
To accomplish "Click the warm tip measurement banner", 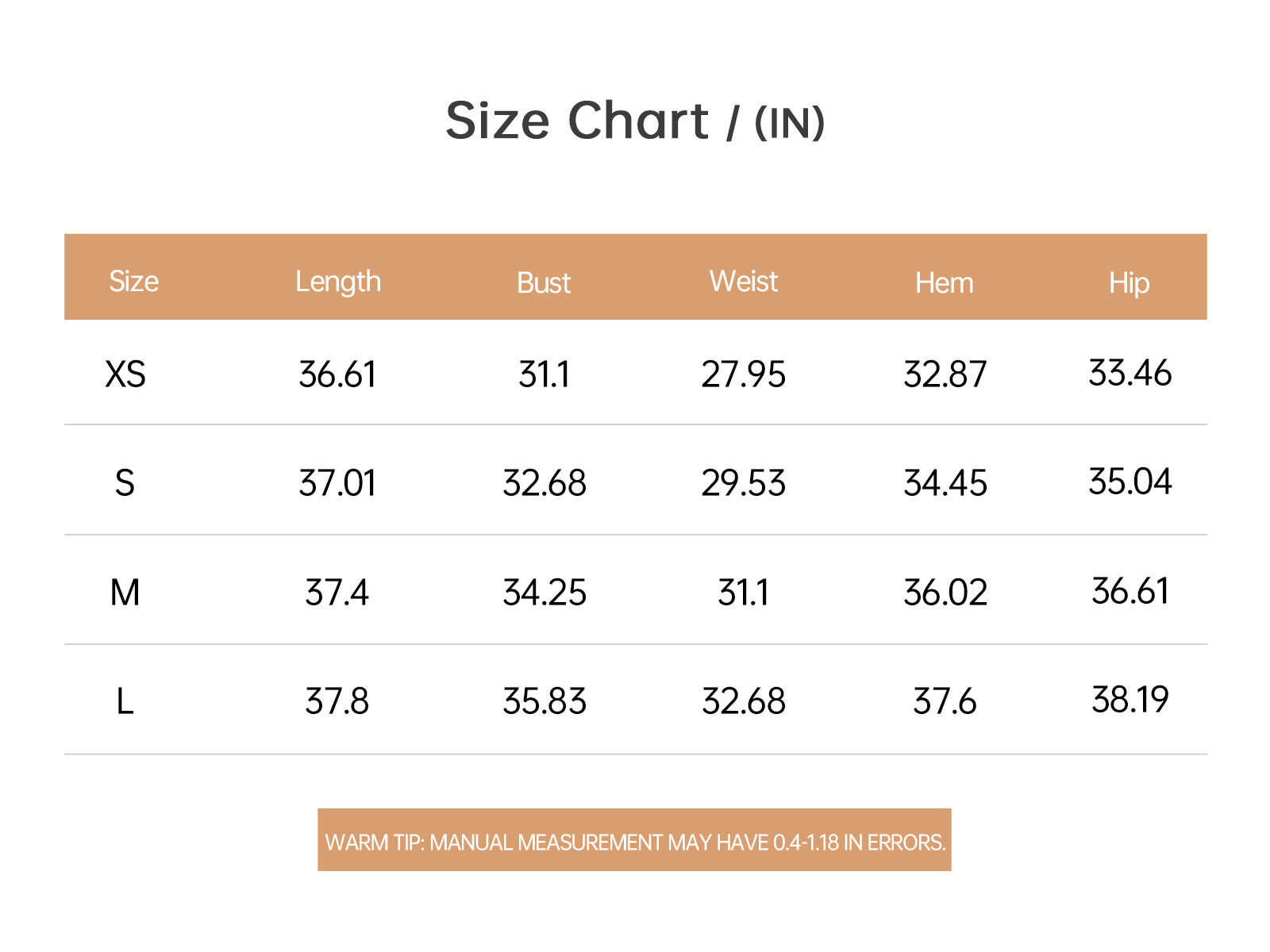I will coord(634,840).
